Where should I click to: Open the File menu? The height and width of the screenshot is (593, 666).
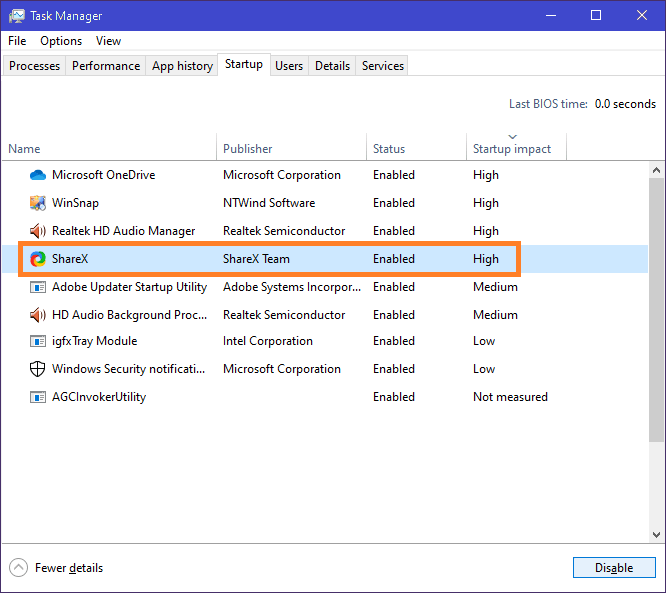click(17, 41)
